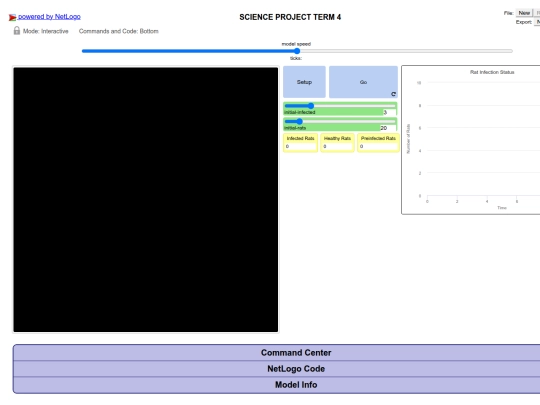Click the black simulation world view
This screenshot has height=405, width=540.
(x=146, y=200)
